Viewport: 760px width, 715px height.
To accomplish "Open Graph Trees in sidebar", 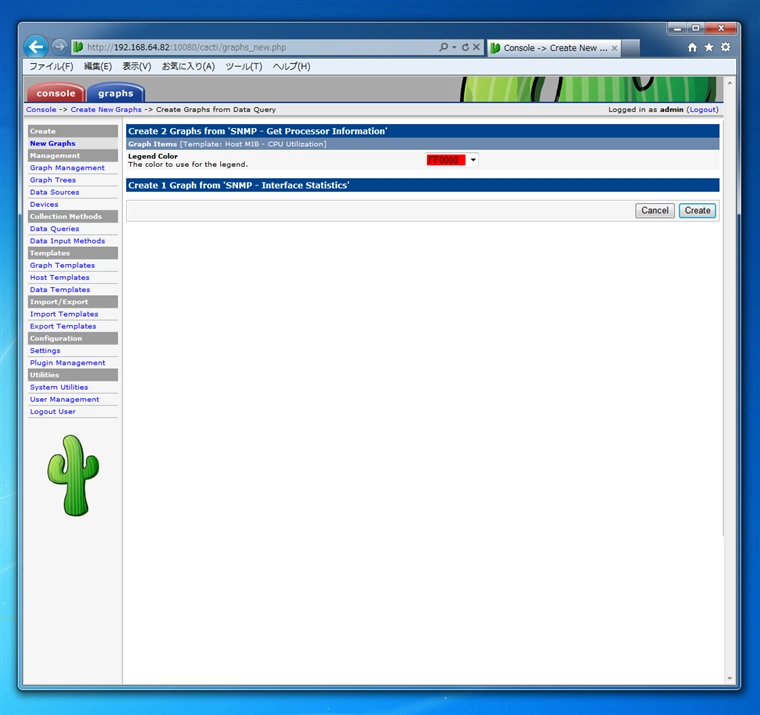I will pos(53,180).
